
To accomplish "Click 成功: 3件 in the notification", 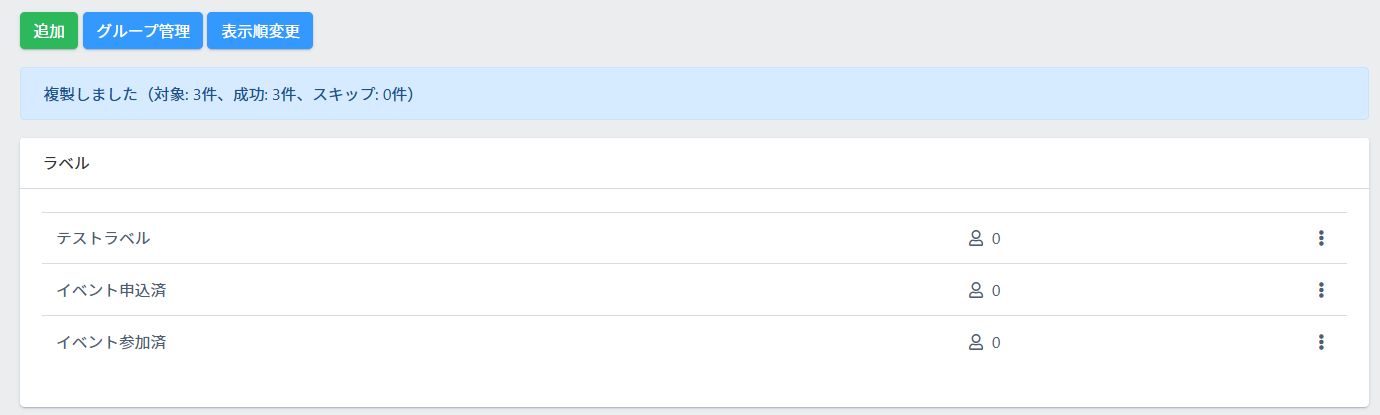I will [267, 94].
